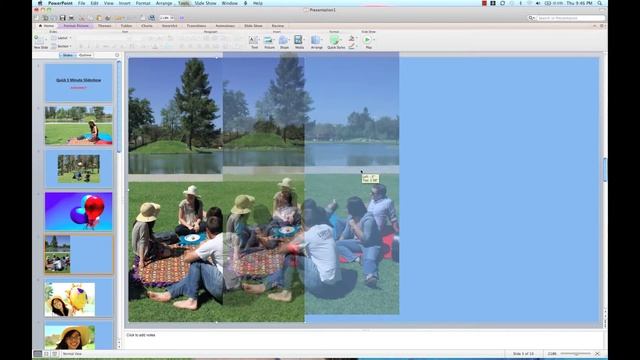Image resolution: width=640 pixels, height=360 pixels.
Task: Select the Slides pane toggle
Action: tap(67, 55)
